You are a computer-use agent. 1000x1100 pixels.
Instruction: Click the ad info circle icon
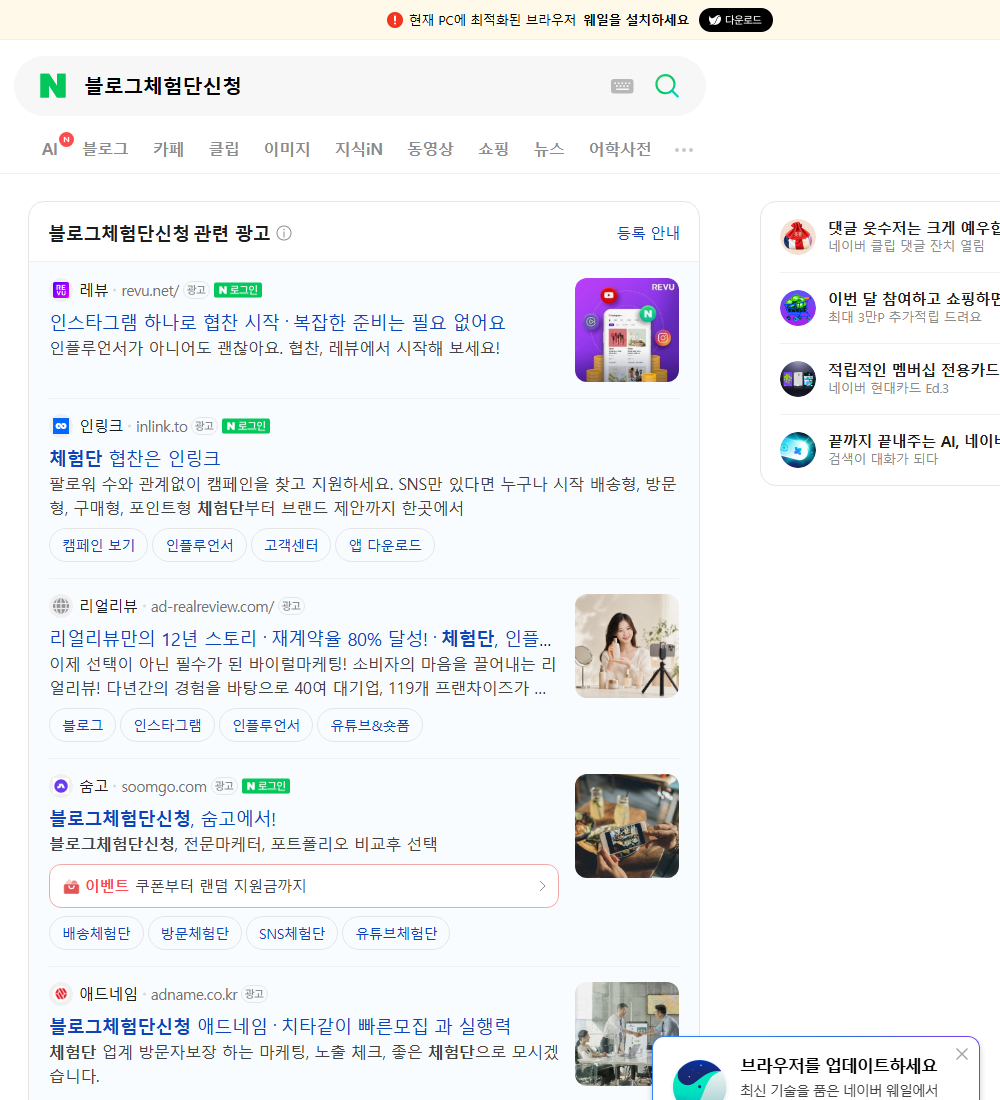coord(284,233)
